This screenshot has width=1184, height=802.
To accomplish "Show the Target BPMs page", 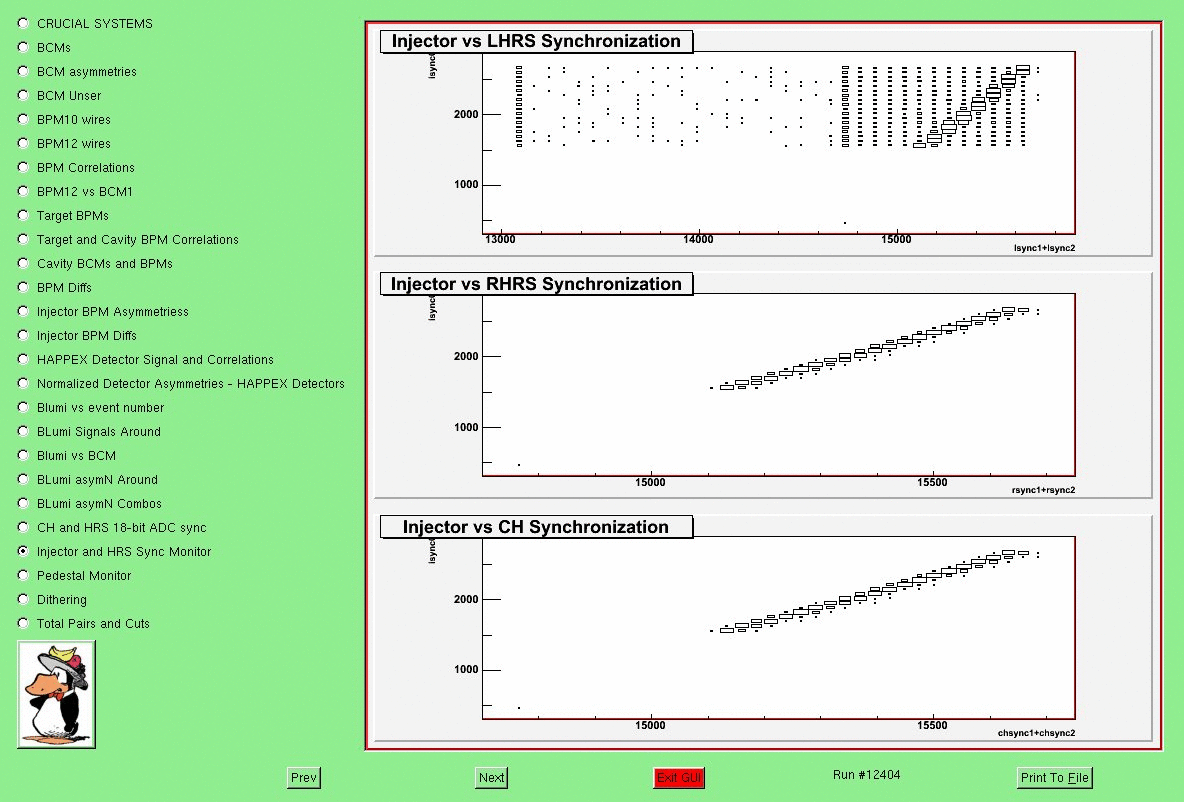I will (23, 215).
